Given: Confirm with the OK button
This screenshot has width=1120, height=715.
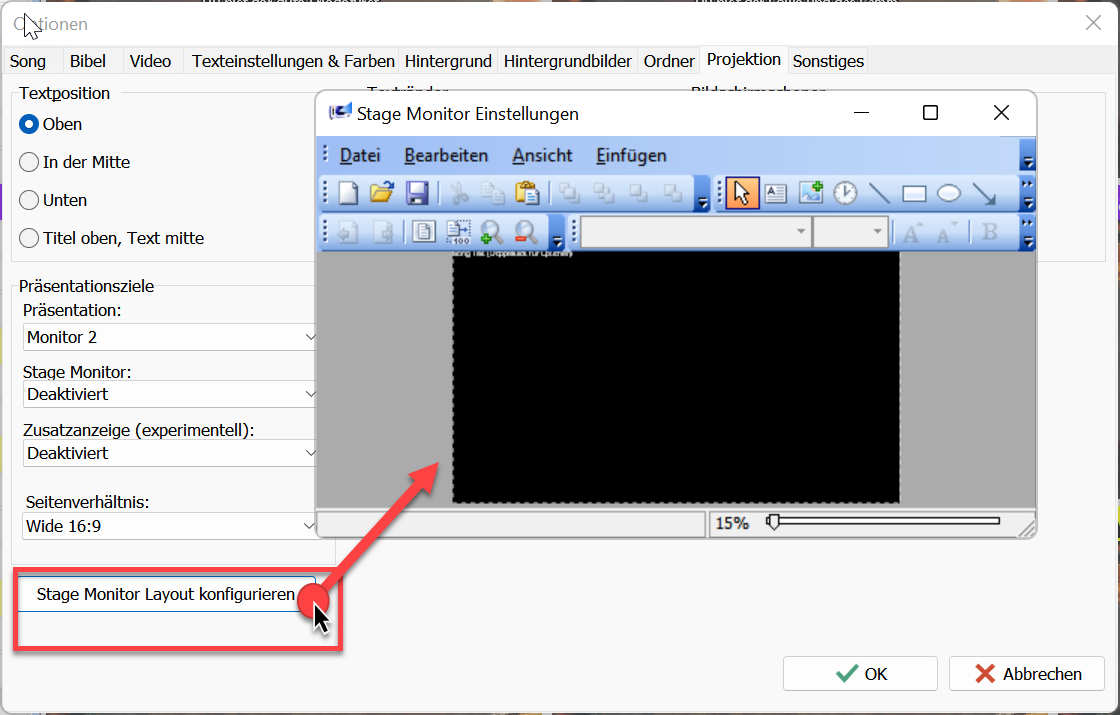Looking at the screenshot, I should coord(860,674).
